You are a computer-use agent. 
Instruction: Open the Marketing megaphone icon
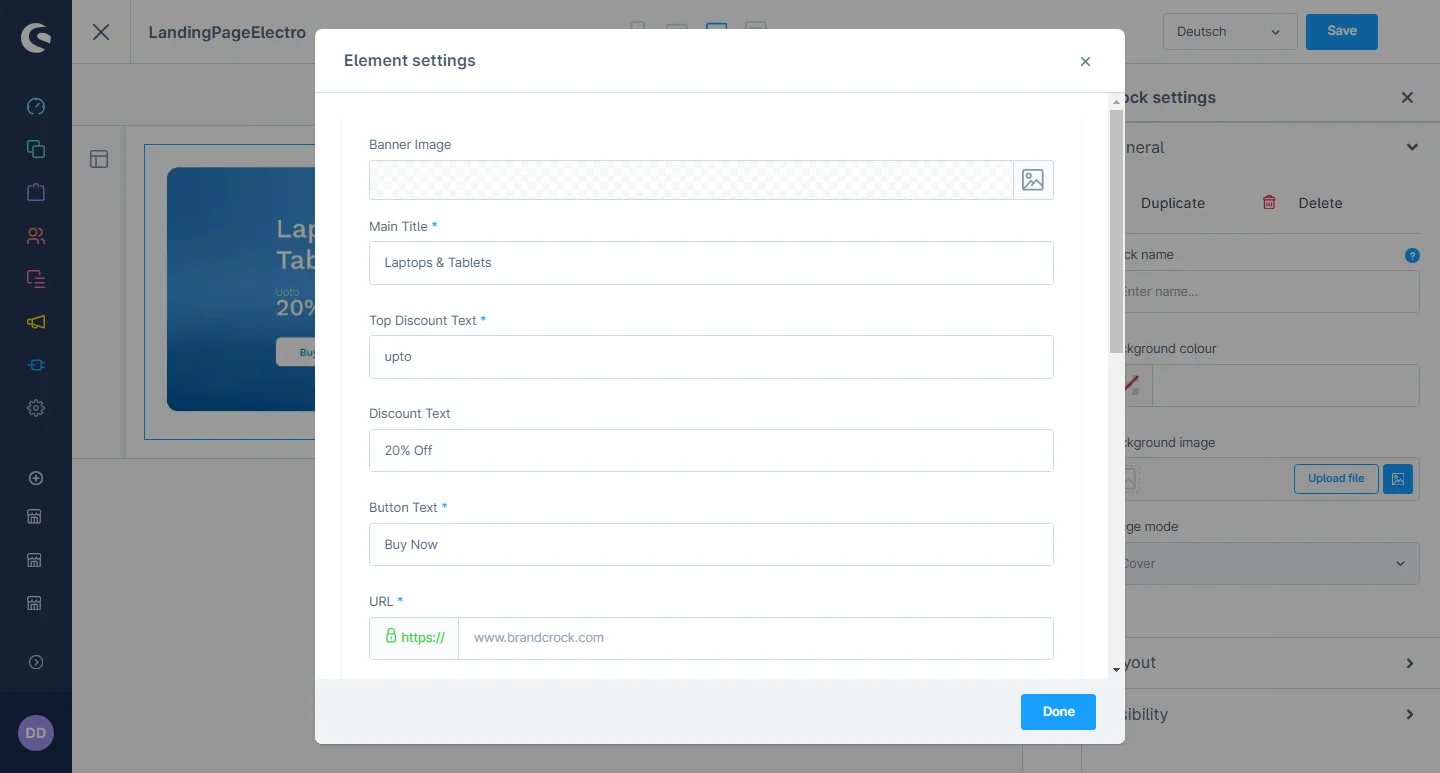(36, 322)
